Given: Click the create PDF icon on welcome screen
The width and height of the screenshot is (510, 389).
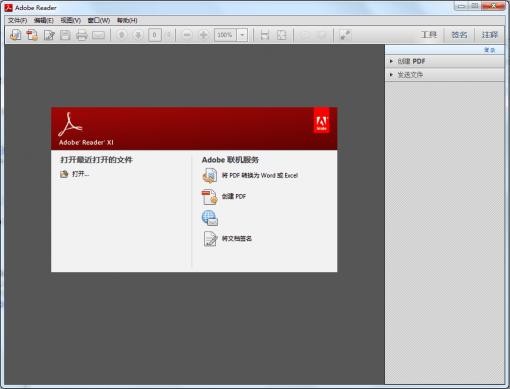Looking at the screenshot, I should click(210, 197).
